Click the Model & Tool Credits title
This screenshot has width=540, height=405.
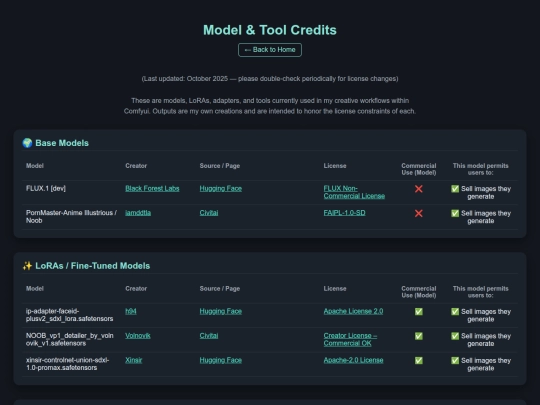pos(270,30)
